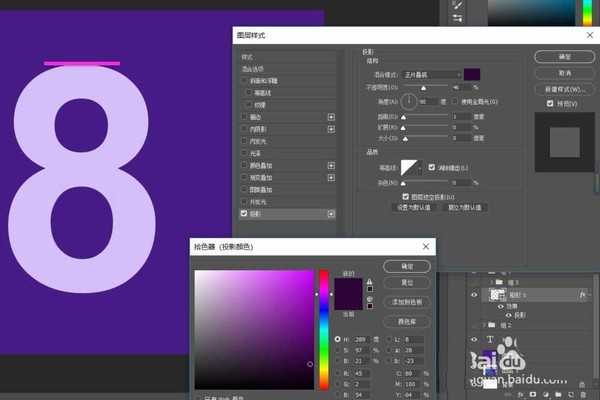Screen dimensions: 600x400
Task: Expand the 组 2 layer group
Action: click(486, 325)
